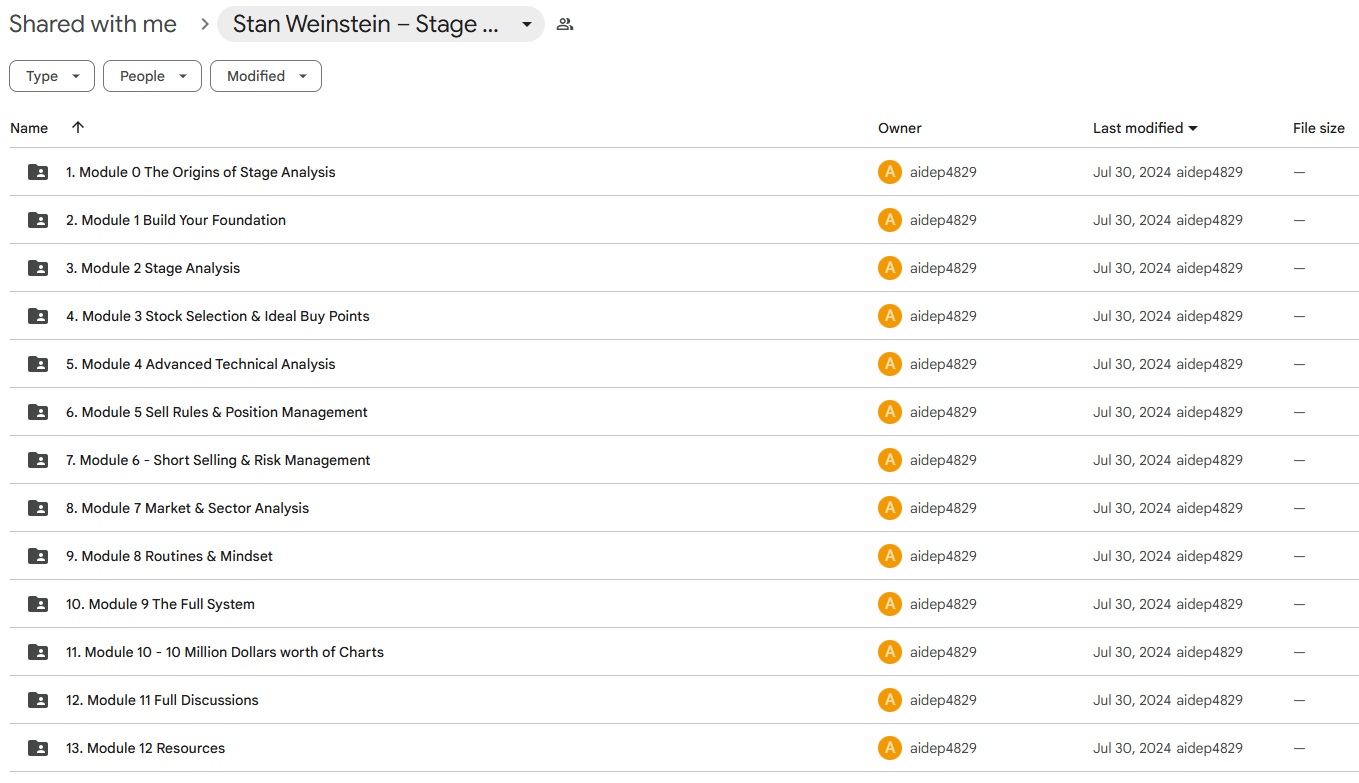Screen dimensions: 1359x783
Task: Click owner avatar in Module 4 row
Action: coord(890,364)
